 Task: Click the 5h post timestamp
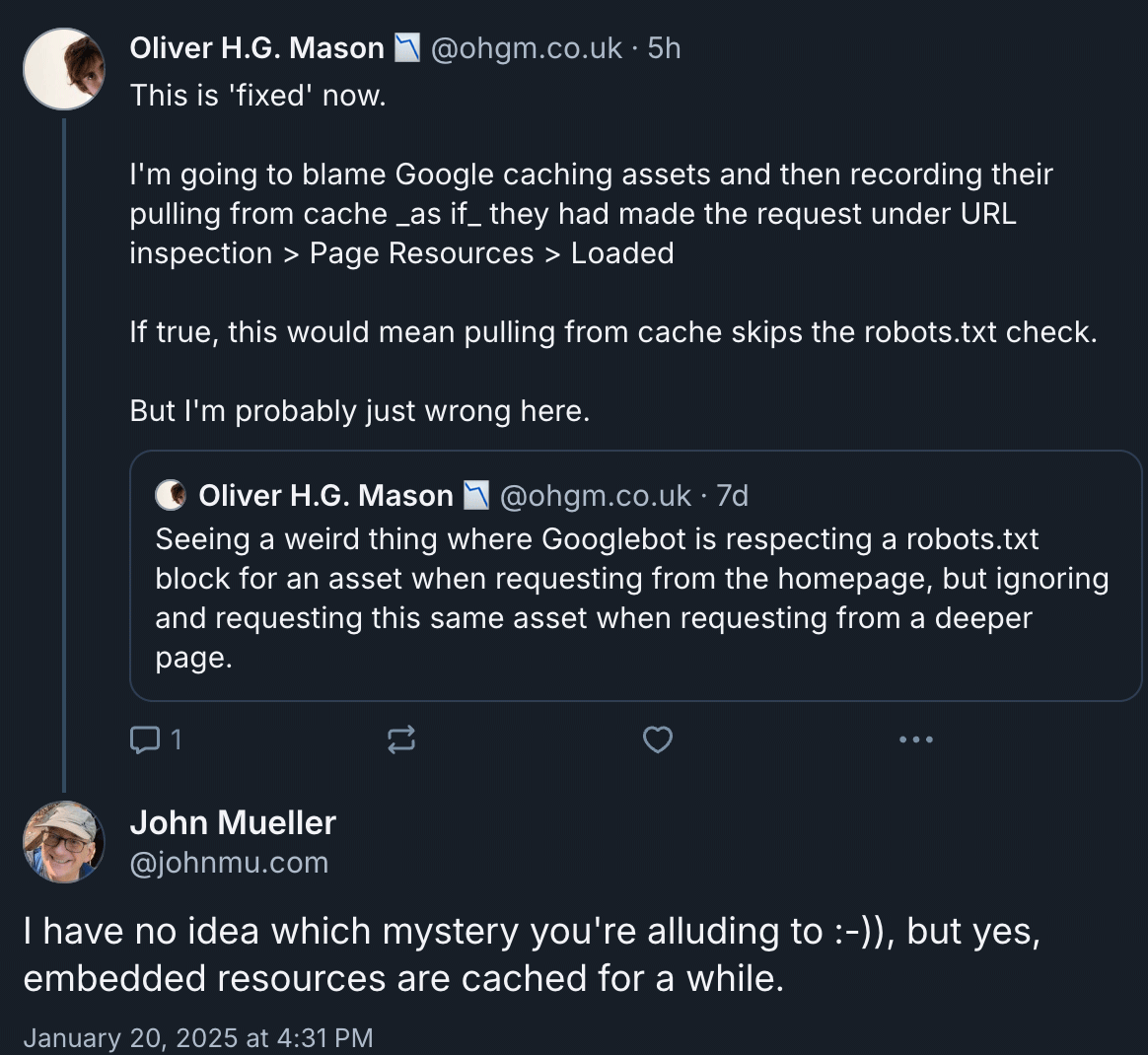665,47
